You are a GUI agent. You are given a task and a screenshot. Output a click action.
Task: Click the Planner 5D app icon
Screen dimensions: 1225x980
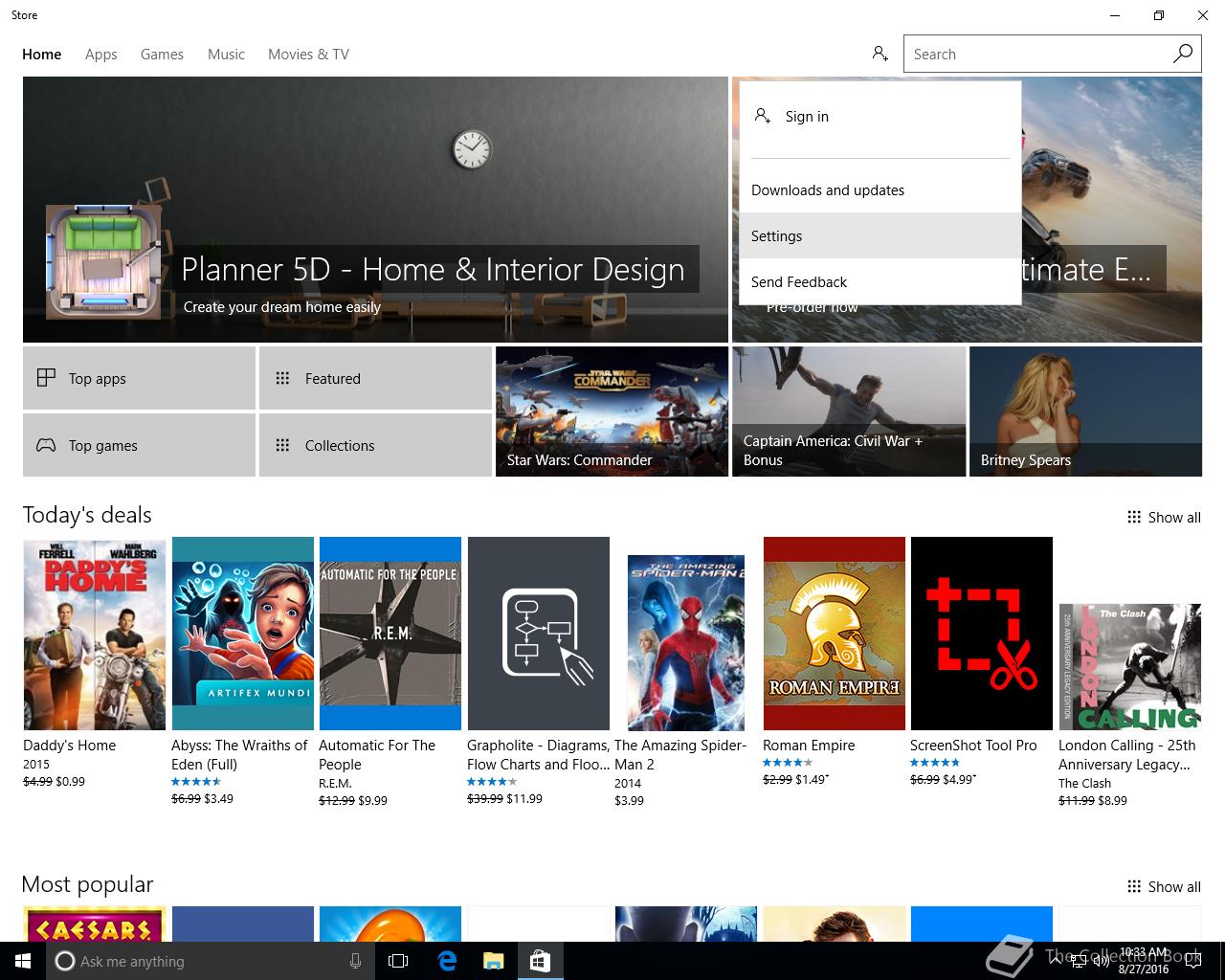pos(103,261)
